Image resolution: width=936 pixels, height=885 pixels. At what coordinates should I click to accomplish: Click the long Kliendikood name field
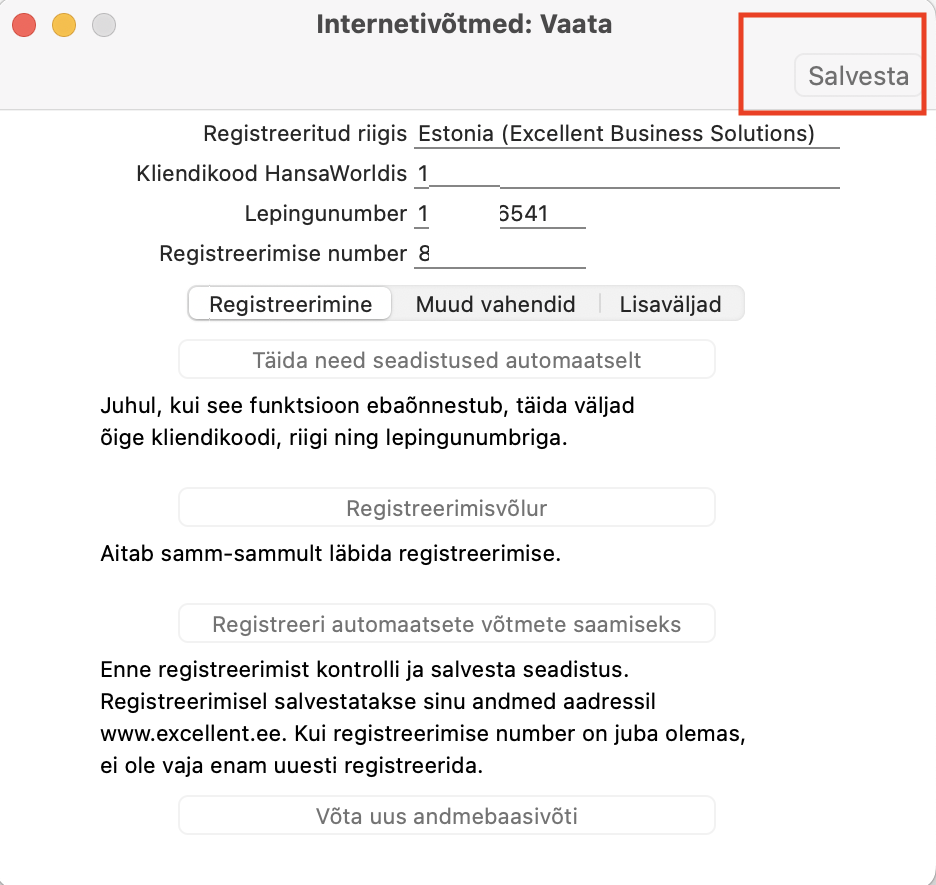coord(670,174)
